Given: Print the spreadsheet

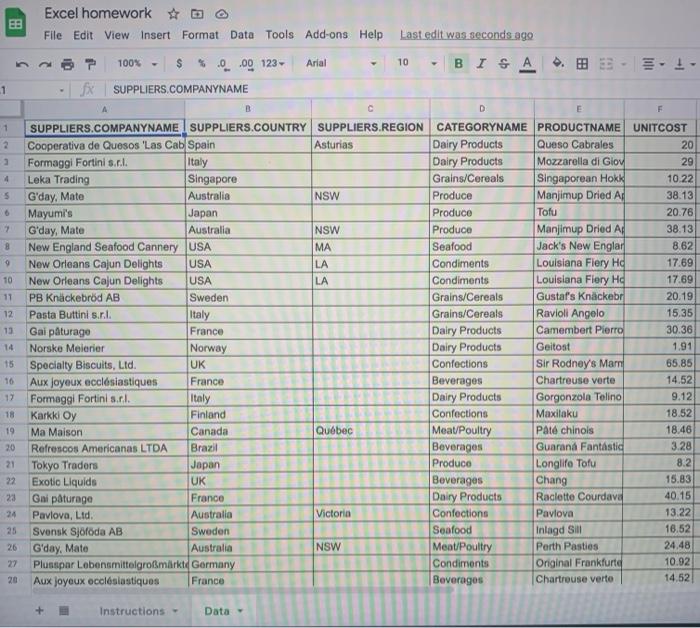Looking at the screenshot, I should tap(67, 64).
